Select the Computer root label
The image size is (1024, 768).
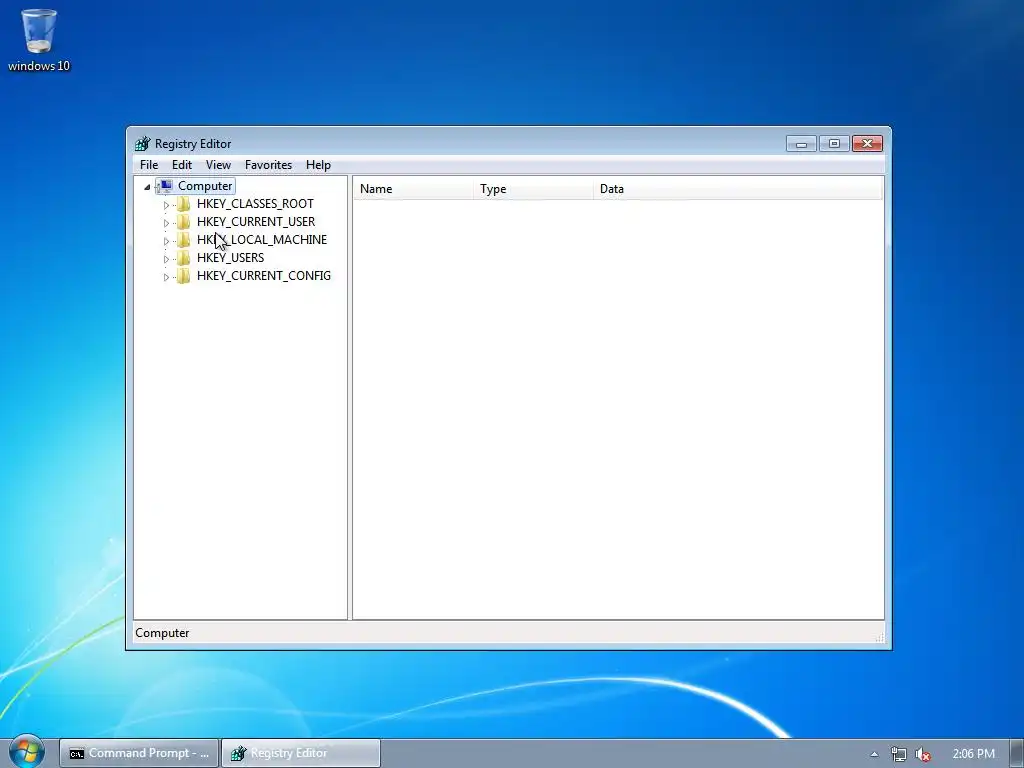point(205,186)
